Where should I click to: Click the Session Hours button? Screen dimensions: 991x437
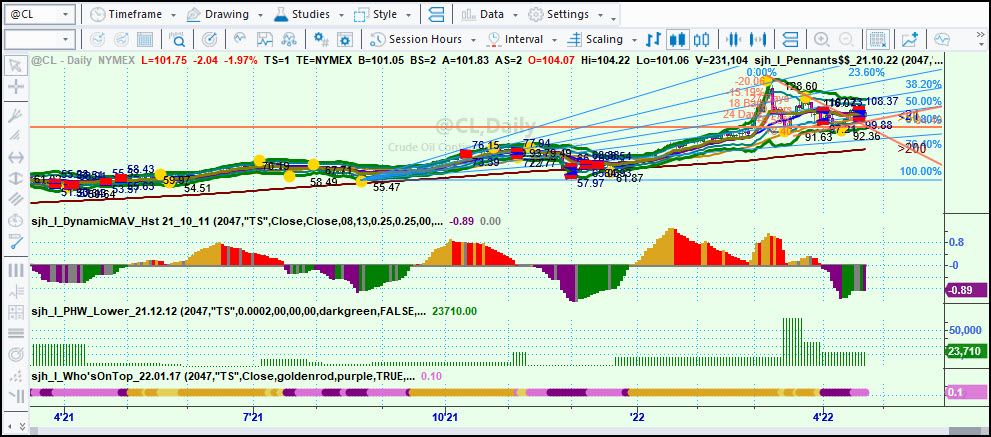[x=416, y=39]
